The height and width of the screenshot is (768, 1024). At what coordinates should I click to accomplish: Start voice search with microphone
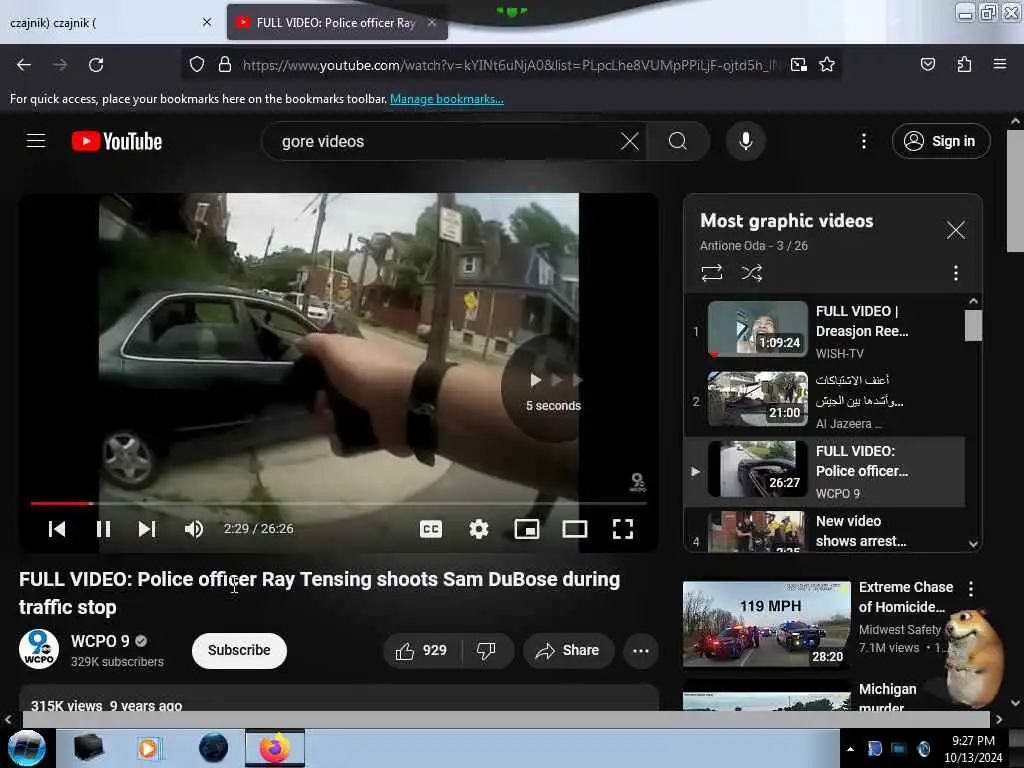(746, 141)
